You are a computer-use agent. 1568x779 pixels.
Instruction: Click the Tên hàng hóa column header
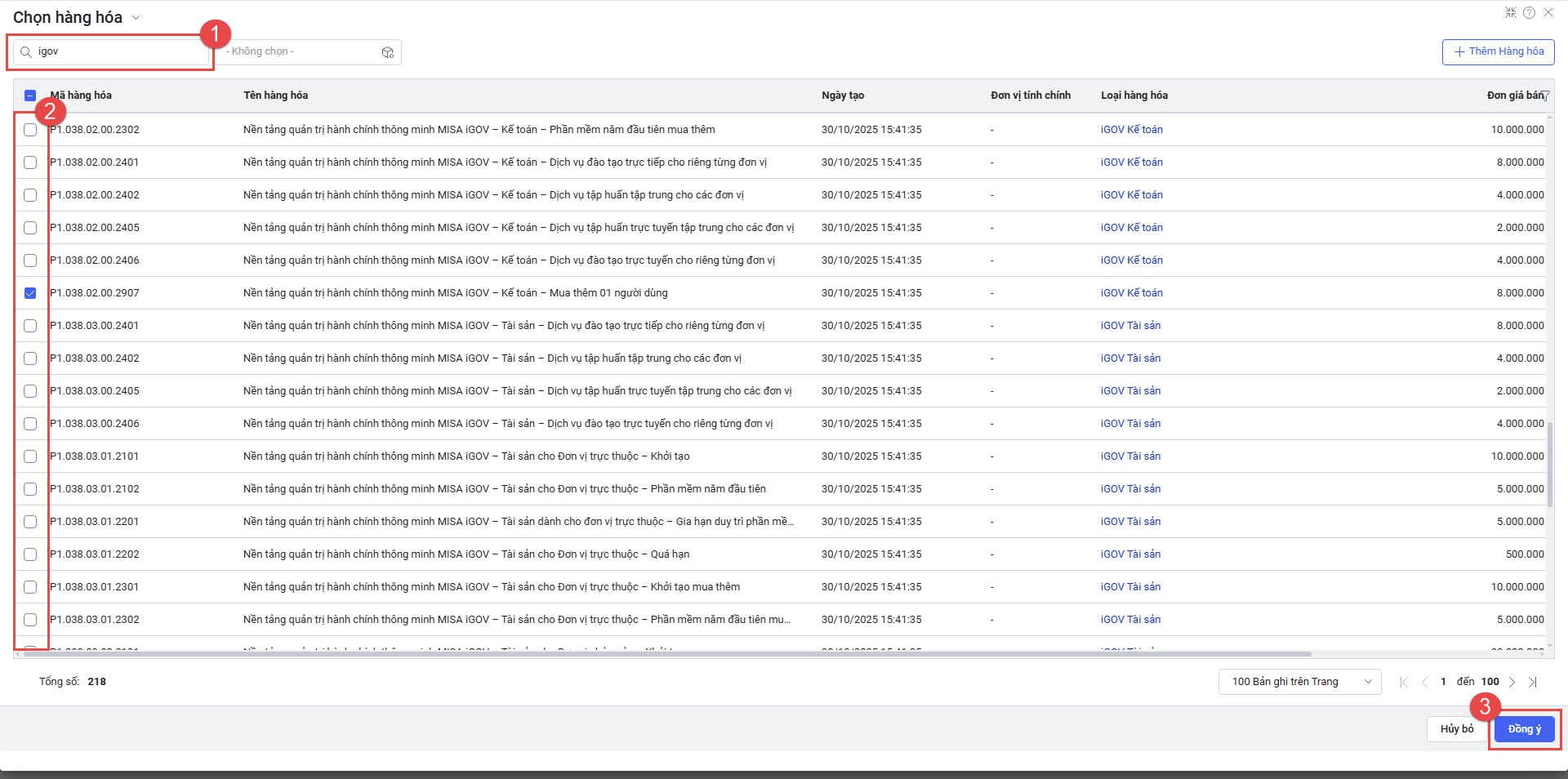pos(275,96)
